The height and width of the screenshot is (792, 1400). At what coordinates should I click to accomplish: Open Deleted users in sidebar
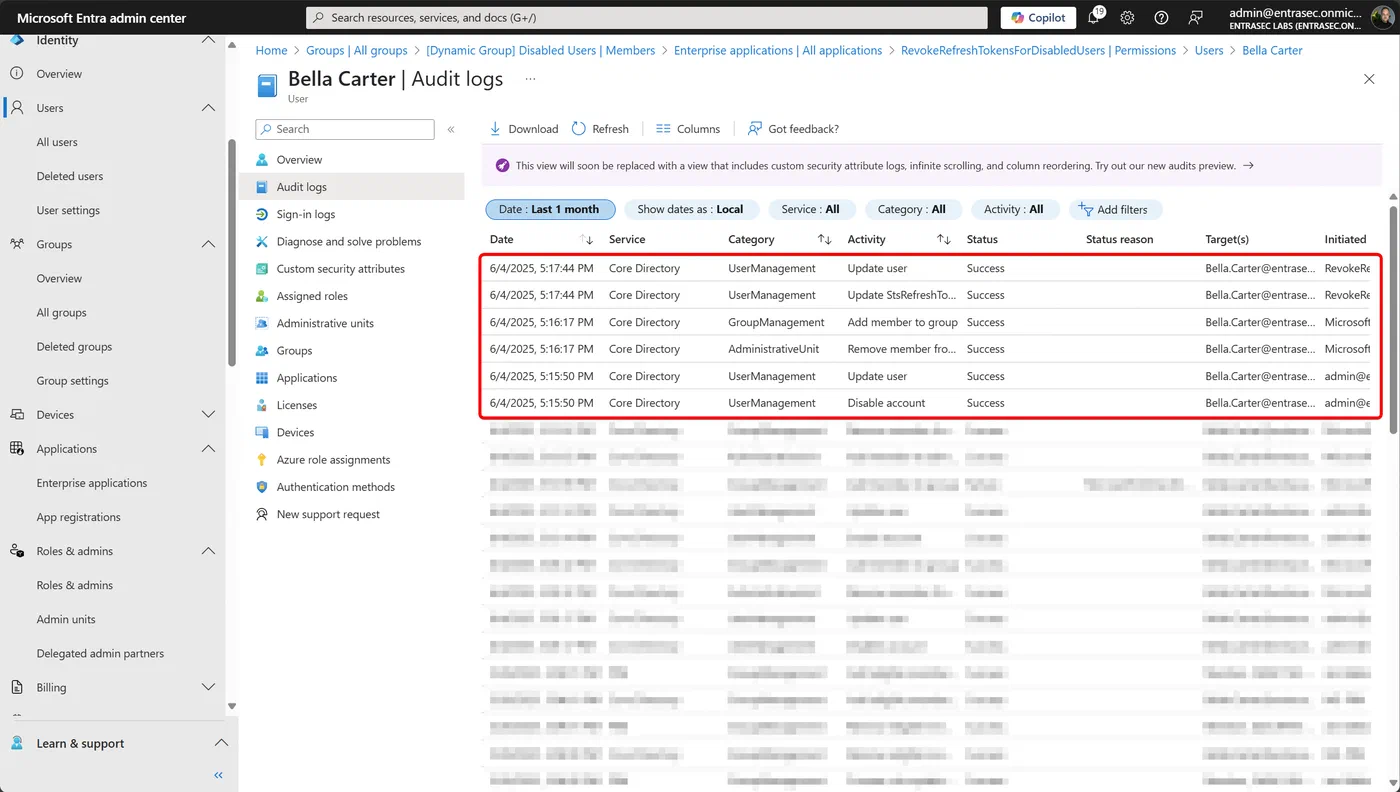[70, 176]
